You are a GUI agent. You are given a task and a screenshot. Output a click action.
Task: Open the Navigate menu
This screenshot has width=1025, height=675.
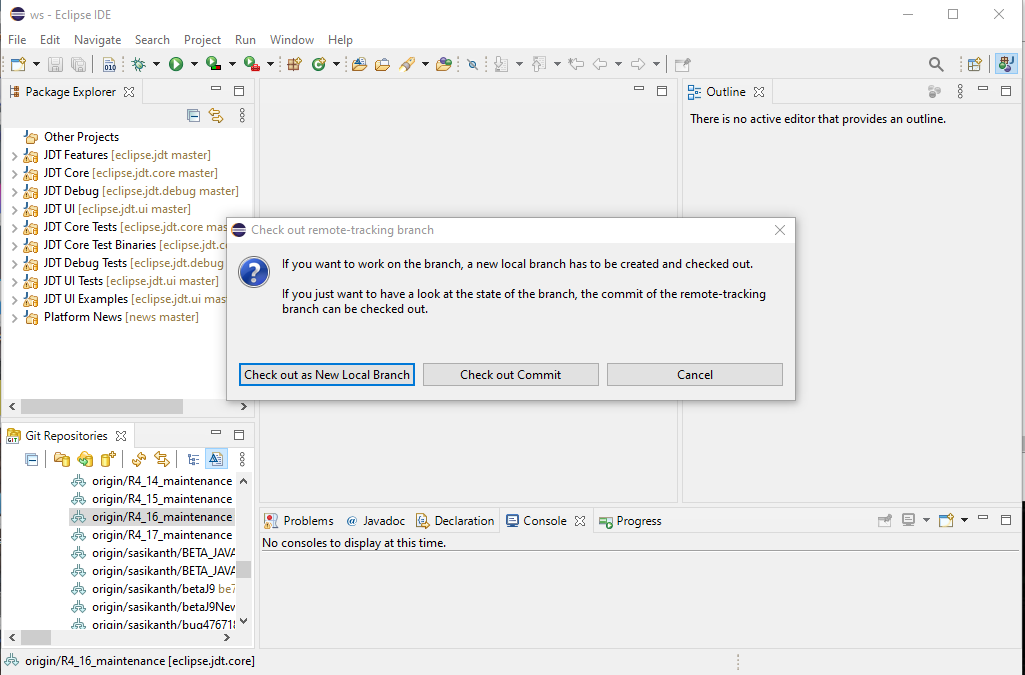click(97, 40)
